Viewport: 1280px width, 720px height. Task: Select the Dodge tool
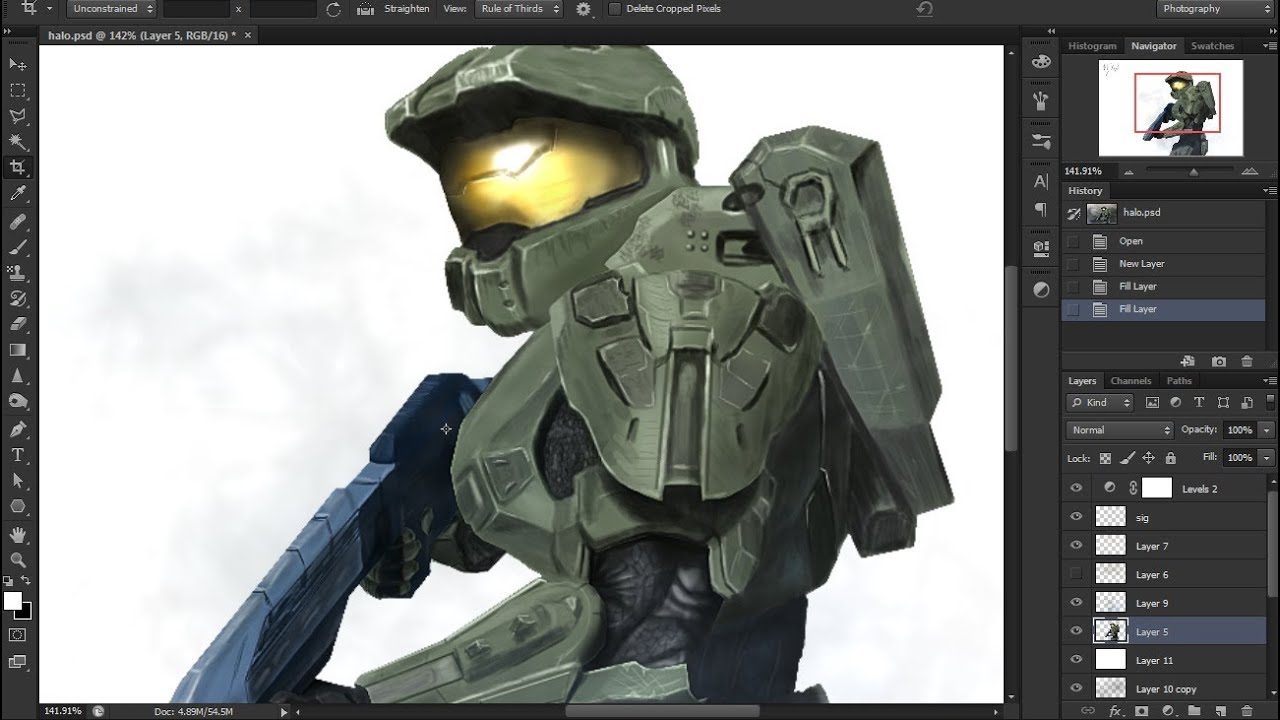17,402
